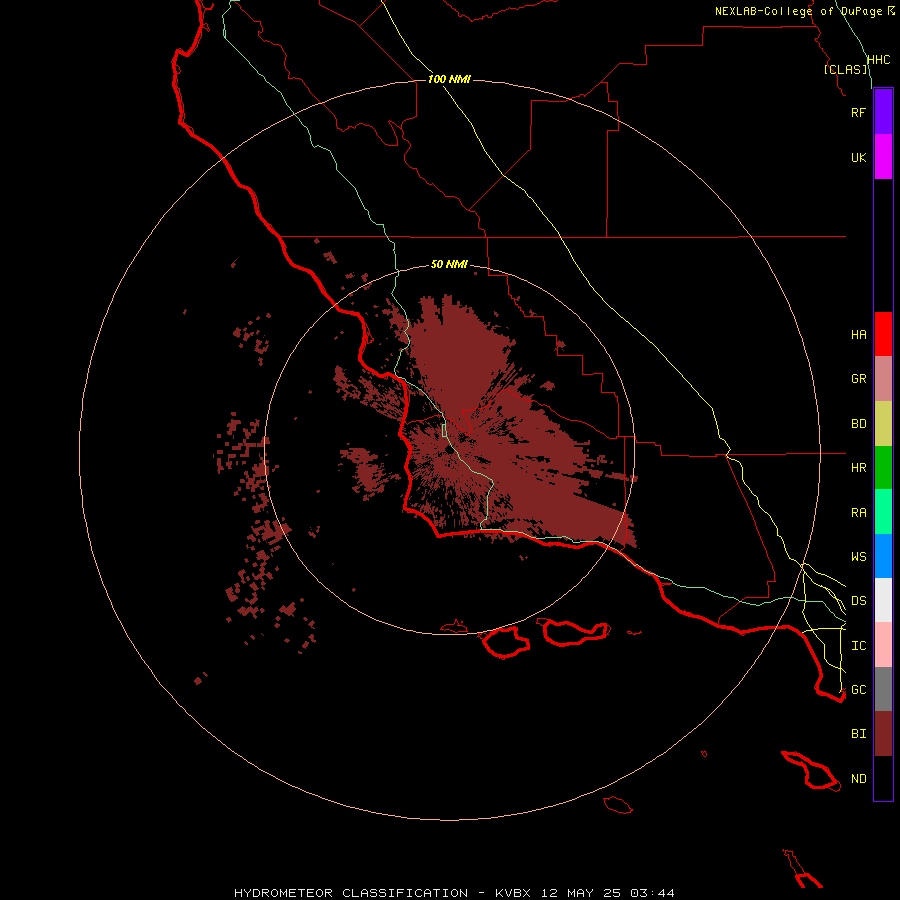The width and height of the screenshot is (900, 900).
Task: Click the HA red legend swatch
Action: pos(883,334)
